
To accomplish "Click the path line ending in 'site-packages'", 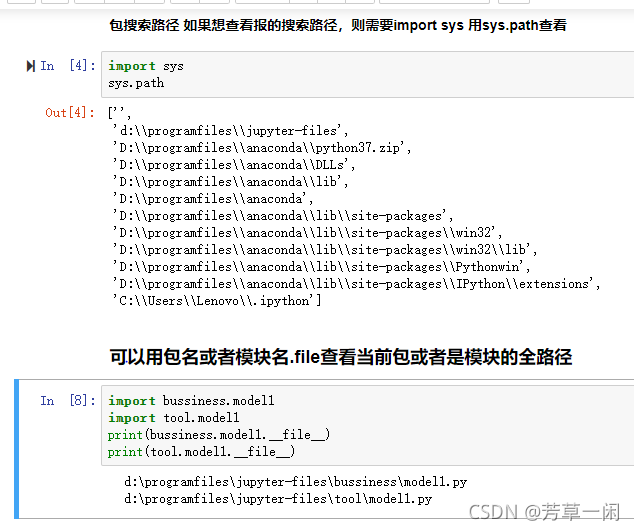I will point(283,215).
